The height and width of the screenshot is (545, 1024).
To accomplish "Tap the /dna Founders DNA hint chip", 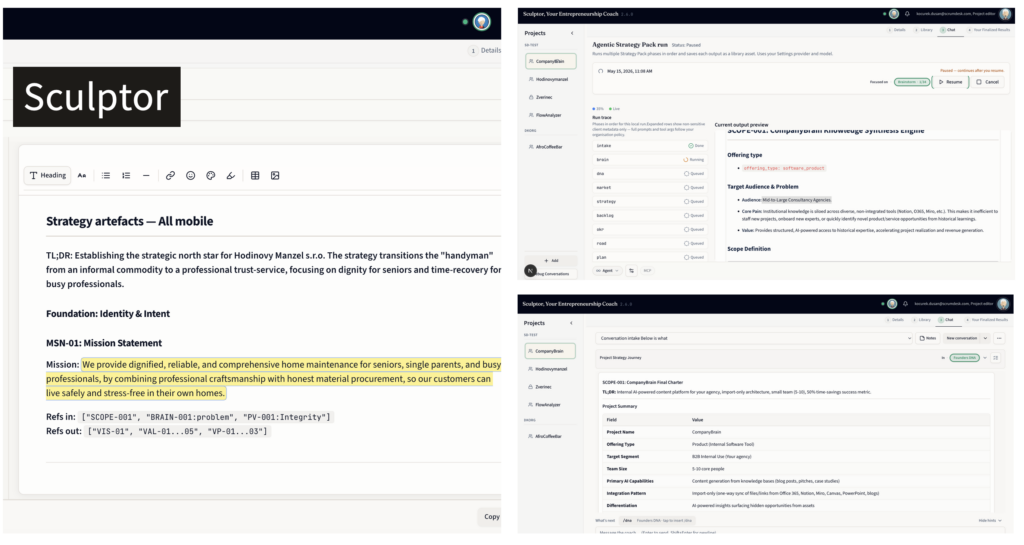I will (x=656, y=520).
